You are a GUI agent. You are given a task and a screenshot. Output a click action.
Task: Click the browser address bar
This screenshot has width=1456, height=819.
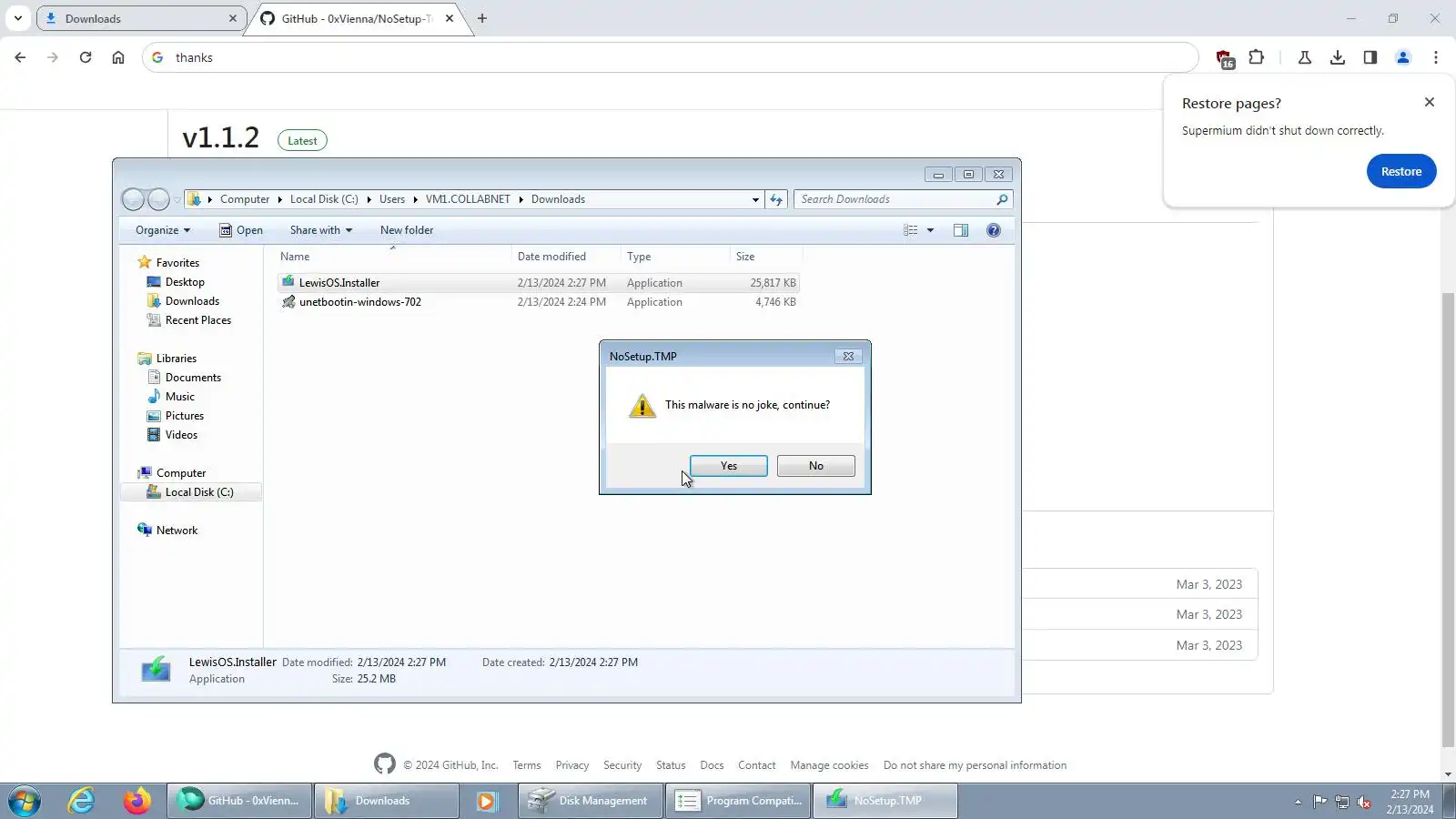point(670,57)
